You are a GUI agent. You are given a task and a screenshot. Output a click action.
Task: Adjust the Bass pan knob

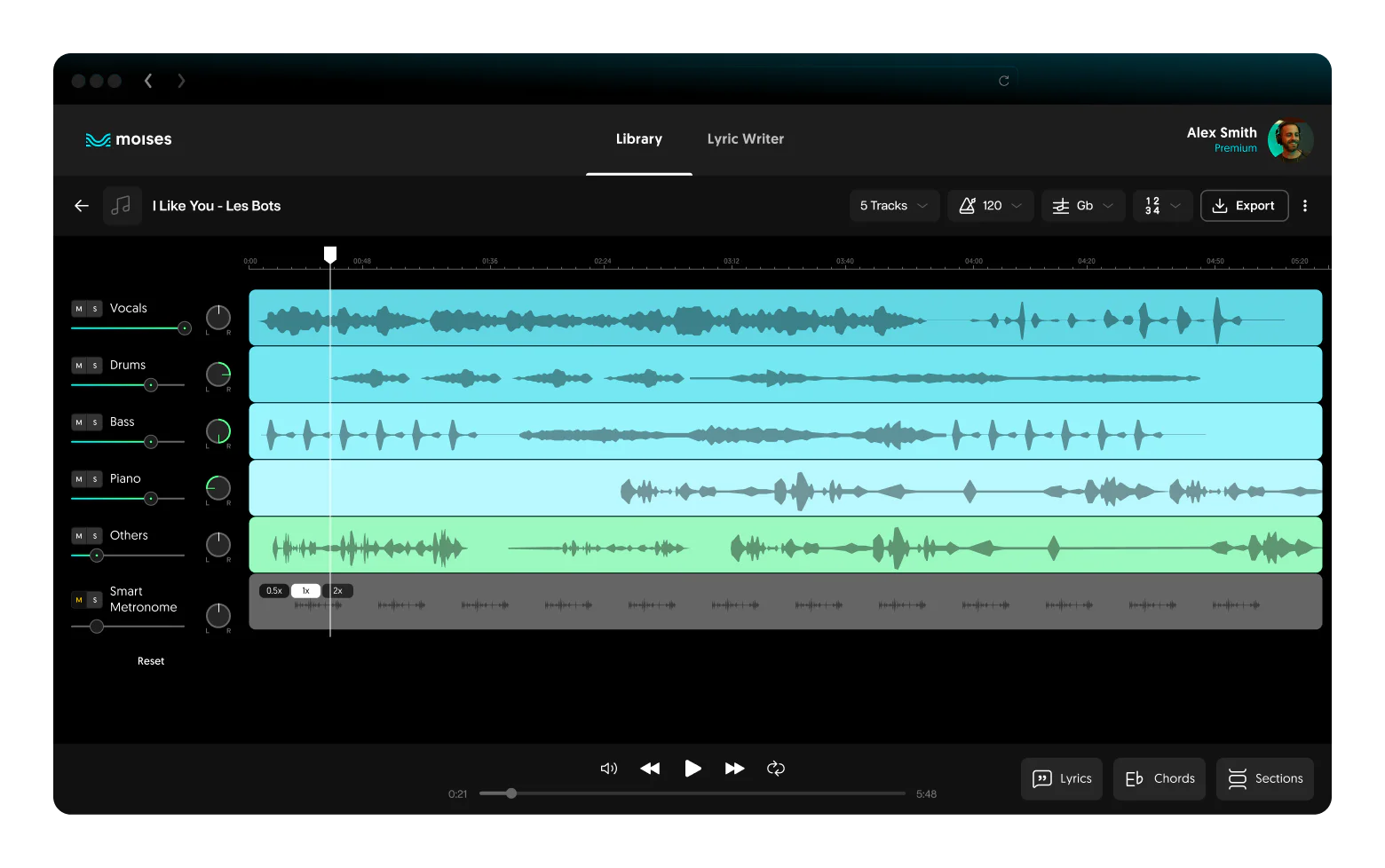[x=218, y=431]
